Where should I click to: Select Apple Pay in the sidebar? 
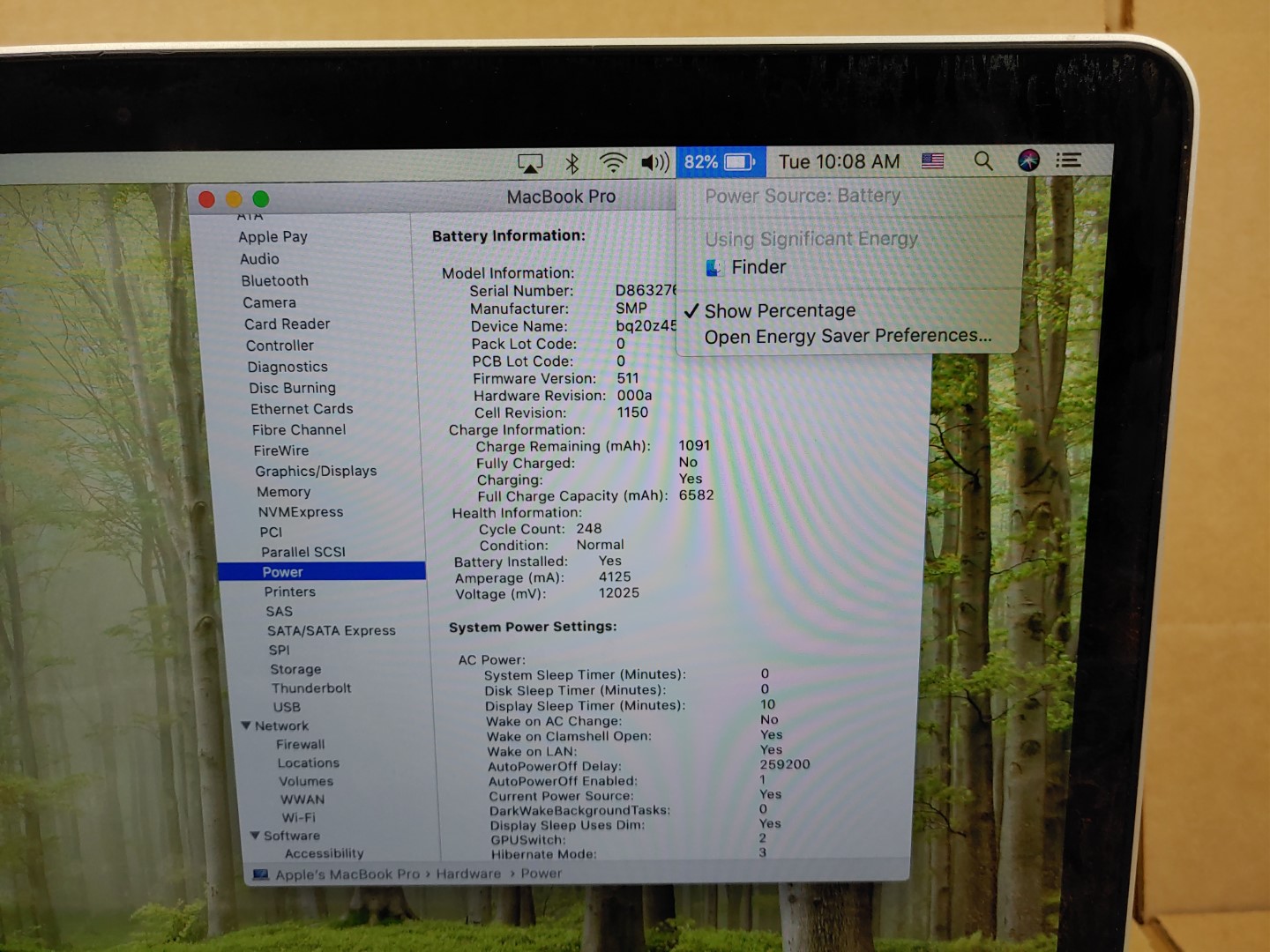273,237
